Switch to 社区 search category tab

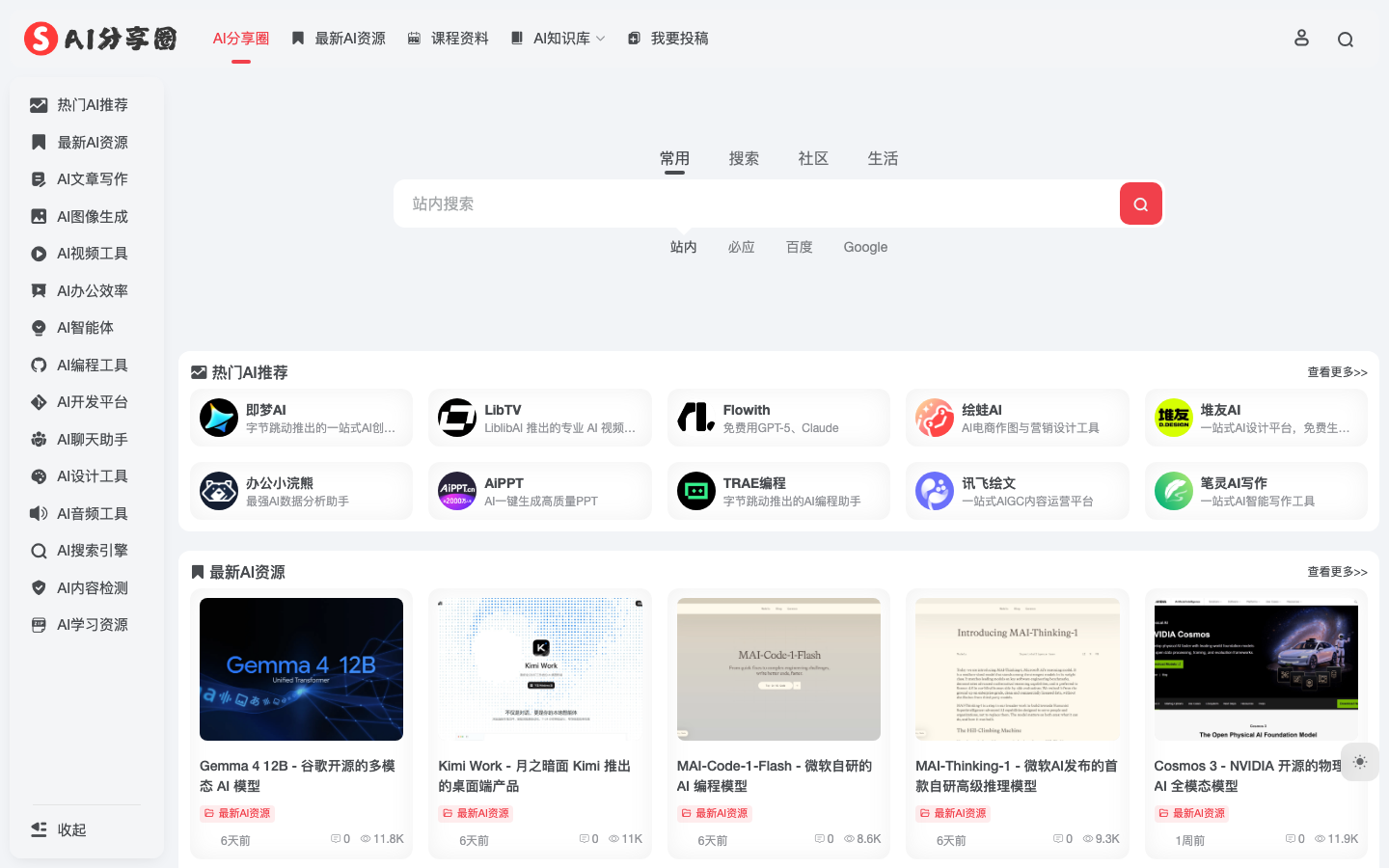point(813,158)
